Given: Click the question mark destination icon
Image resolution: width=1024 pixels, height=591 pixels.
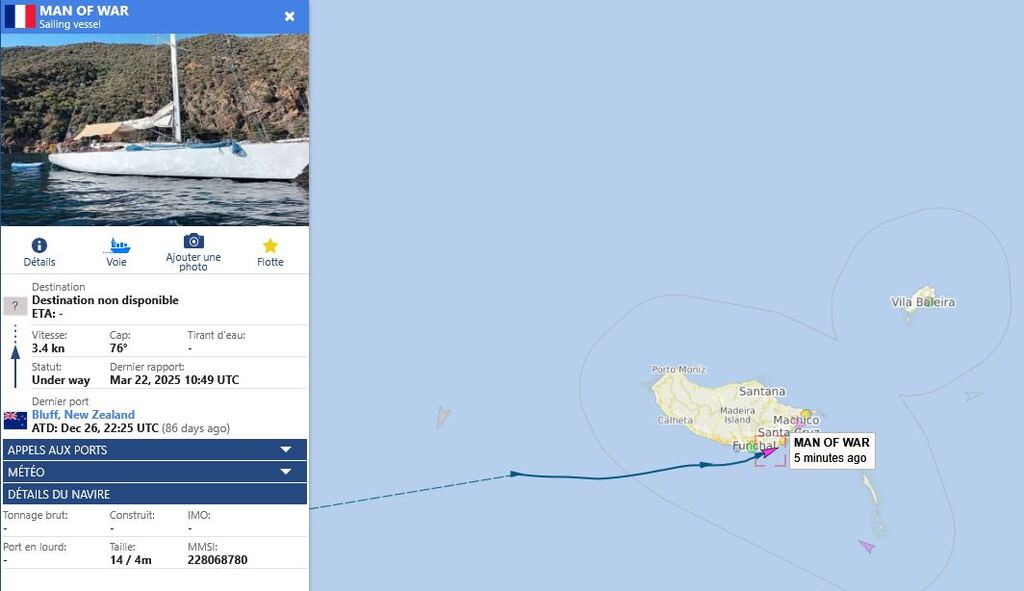Looking at the screenshot, I should [15, 306].
